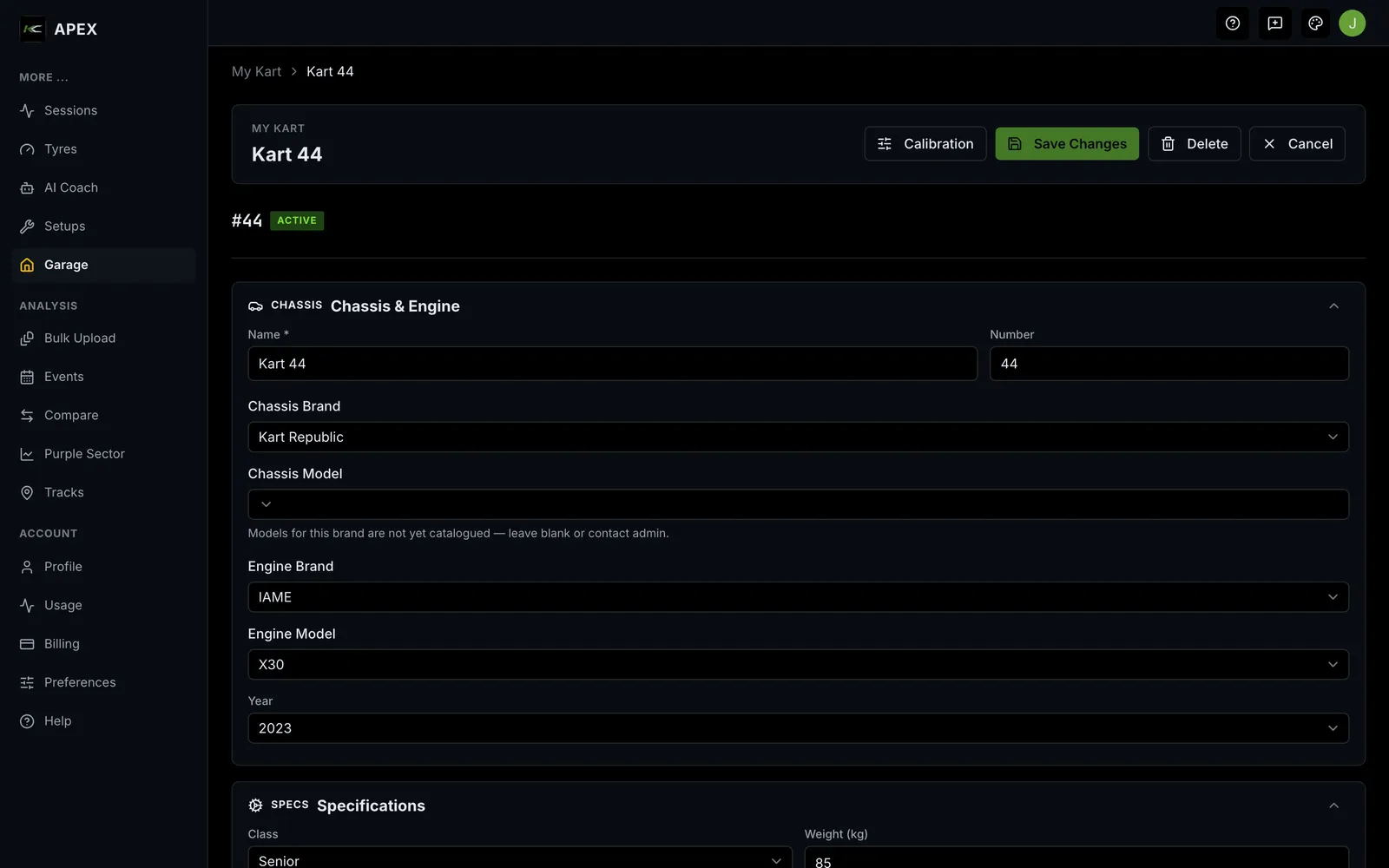This screenshot has width=1389, height=868.
Task: Click the Events calendar icon
Action: (x=27, y=377)
